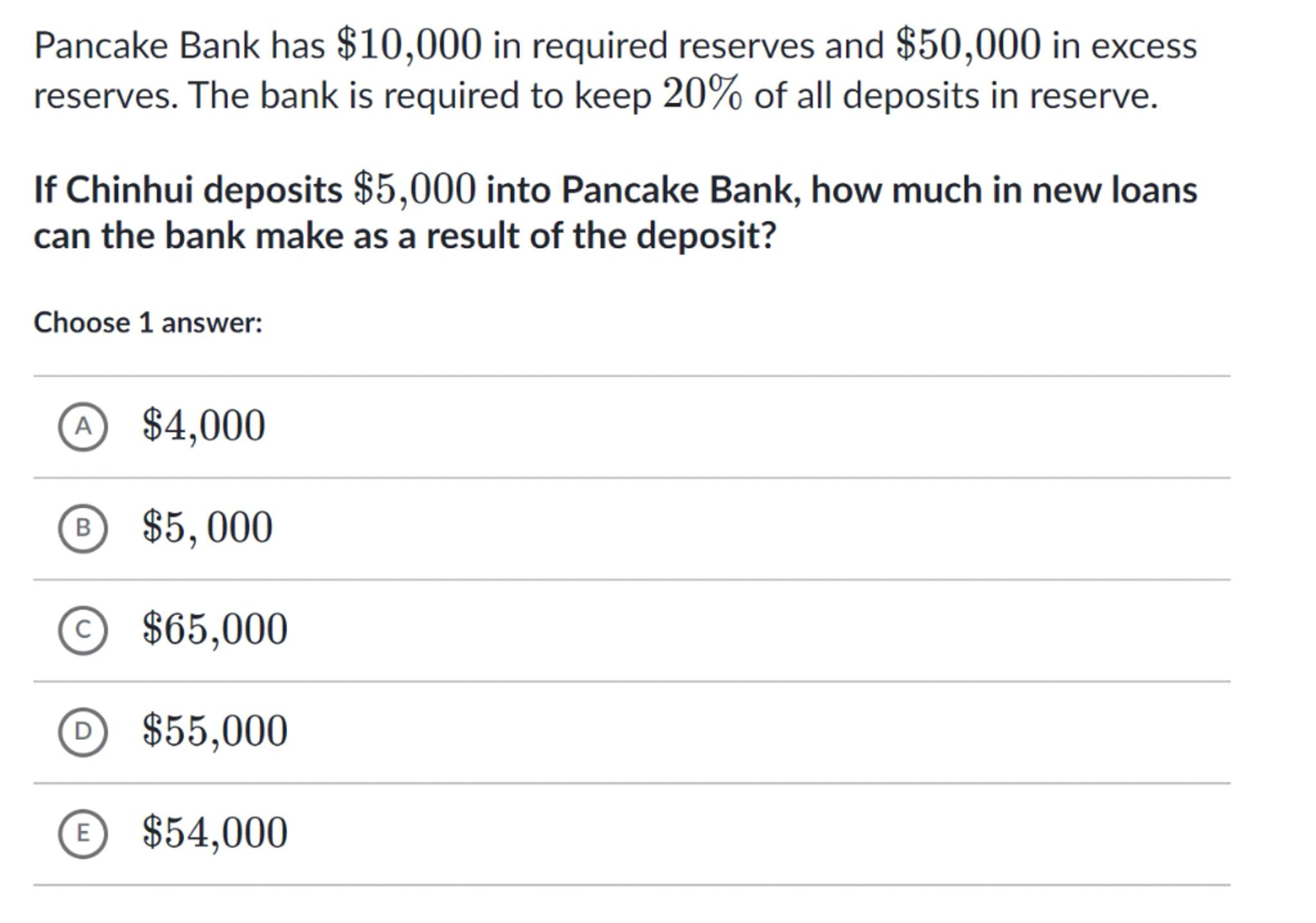Select radio button A

point(83,427)
